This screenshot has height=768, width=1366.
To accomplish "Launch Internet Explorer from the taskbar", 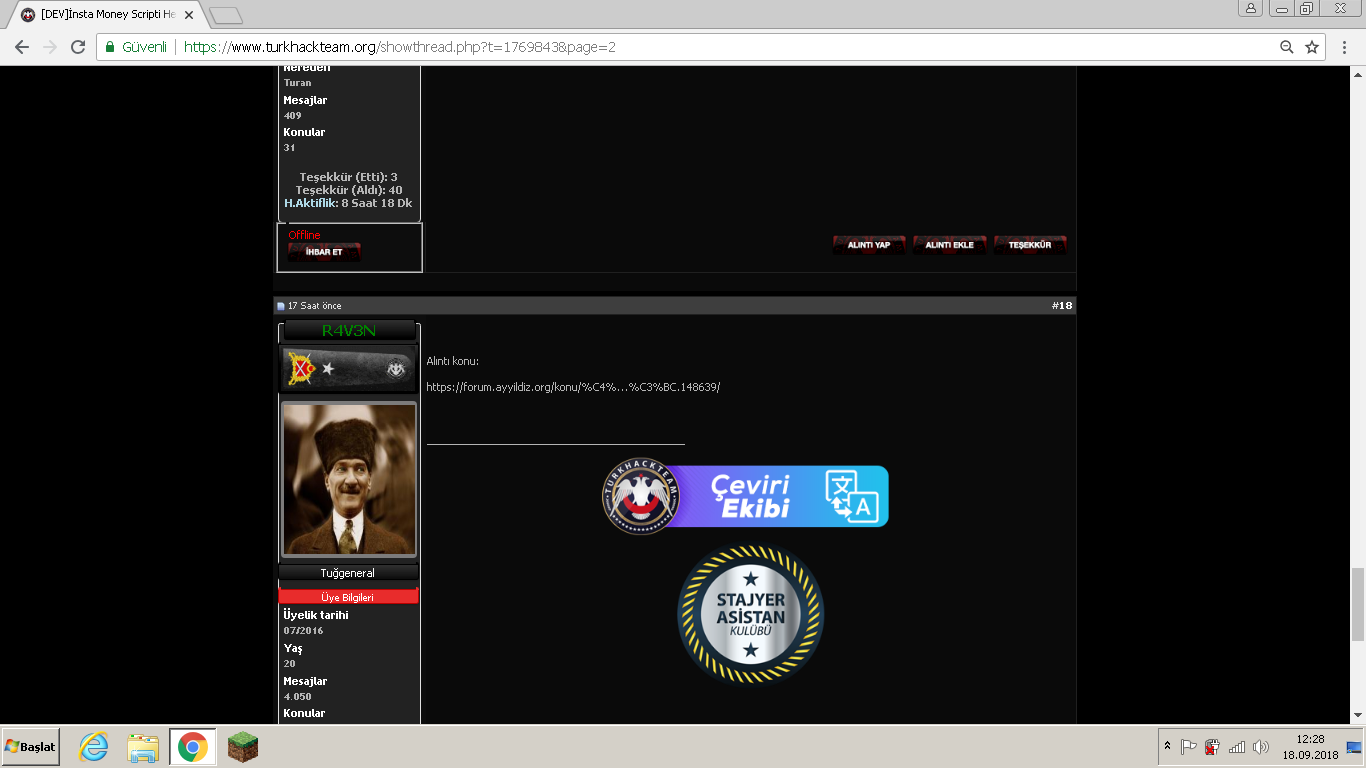I will pyautogui.click(x=93, y=747).
